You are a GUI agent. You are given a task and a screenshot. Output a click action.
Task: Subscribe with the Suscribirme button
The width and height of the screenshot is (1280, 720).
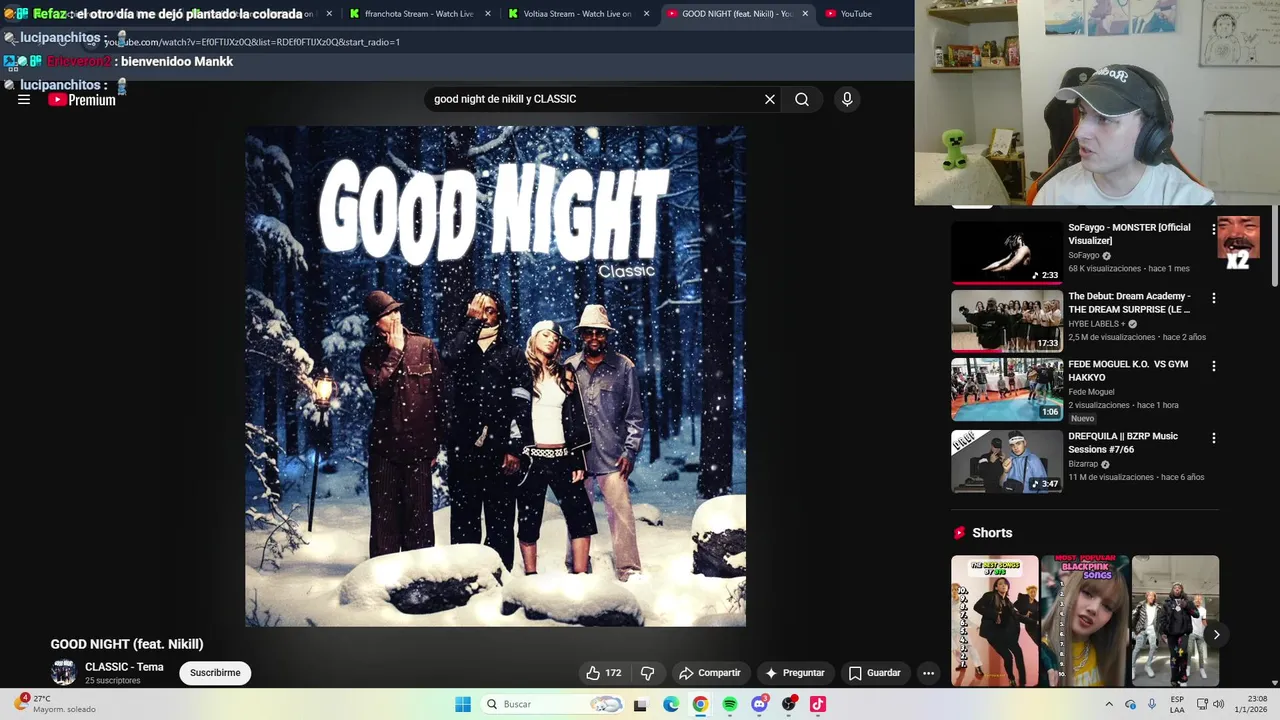[215, 673]
